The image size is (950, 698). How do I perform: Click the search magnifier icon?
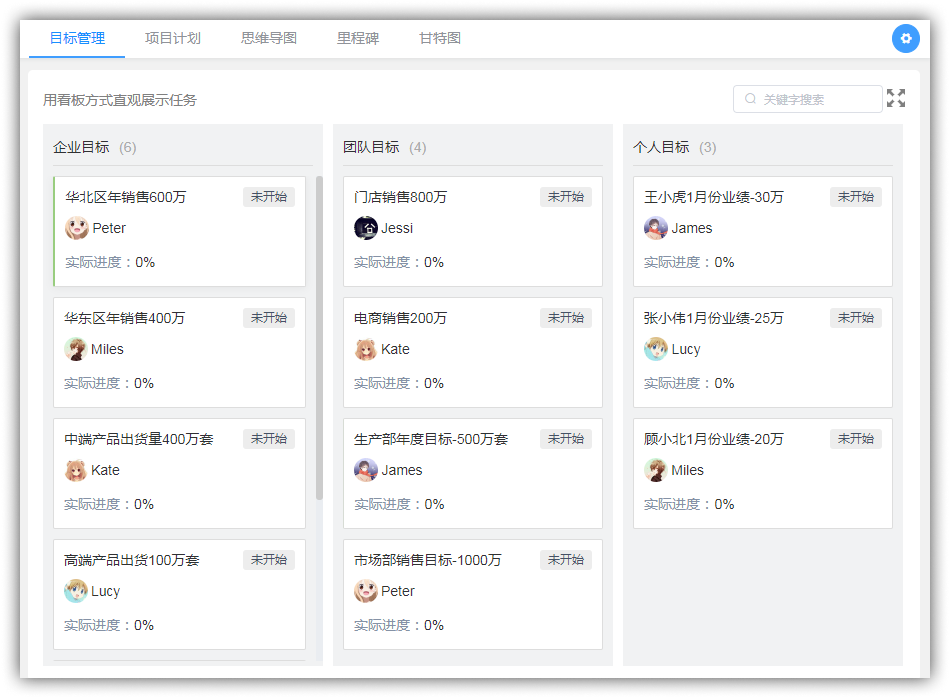(750, 99)
